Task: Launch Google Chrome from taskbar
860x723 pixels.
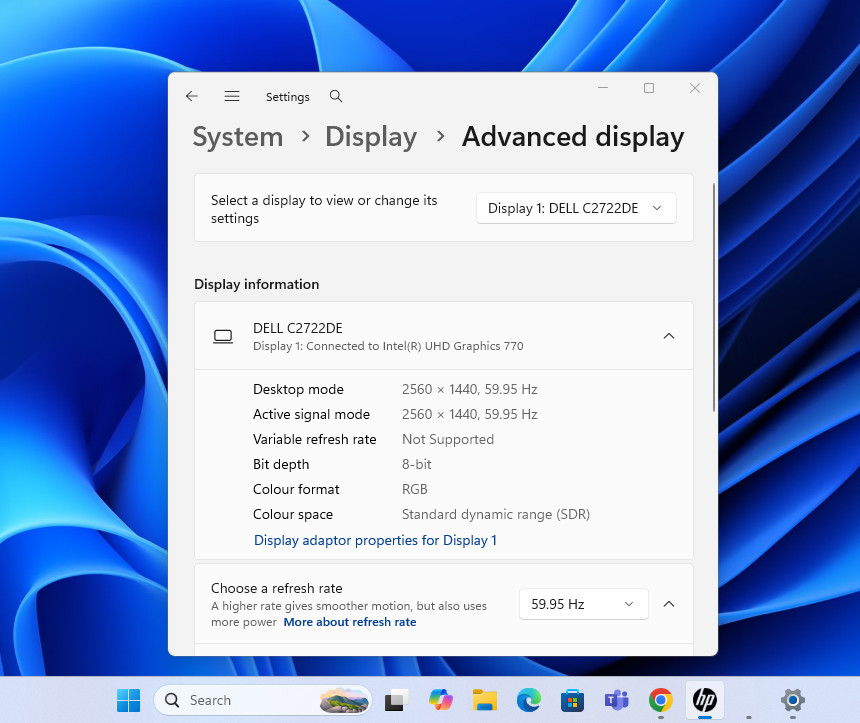Action: [660, 700]
